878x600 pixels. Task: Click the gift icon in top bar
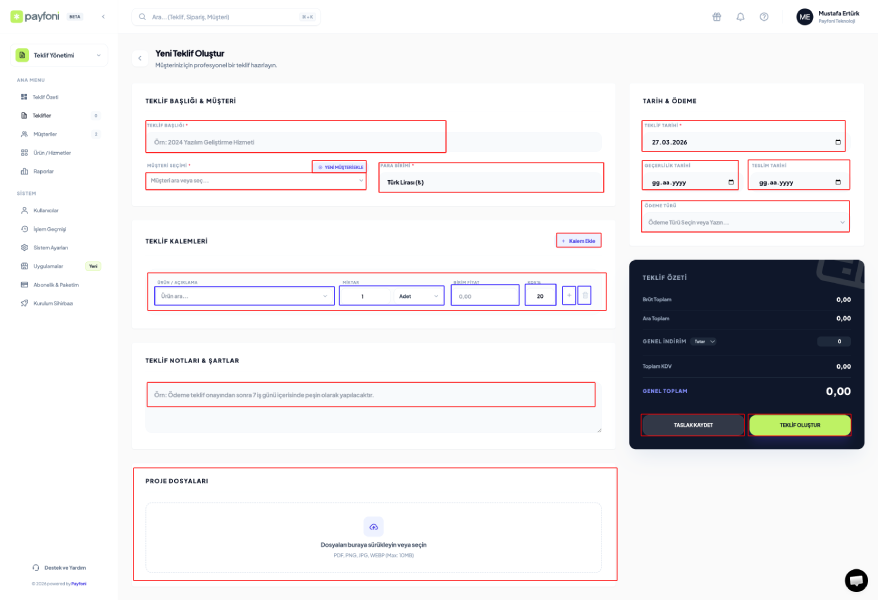tap(716, 17)
